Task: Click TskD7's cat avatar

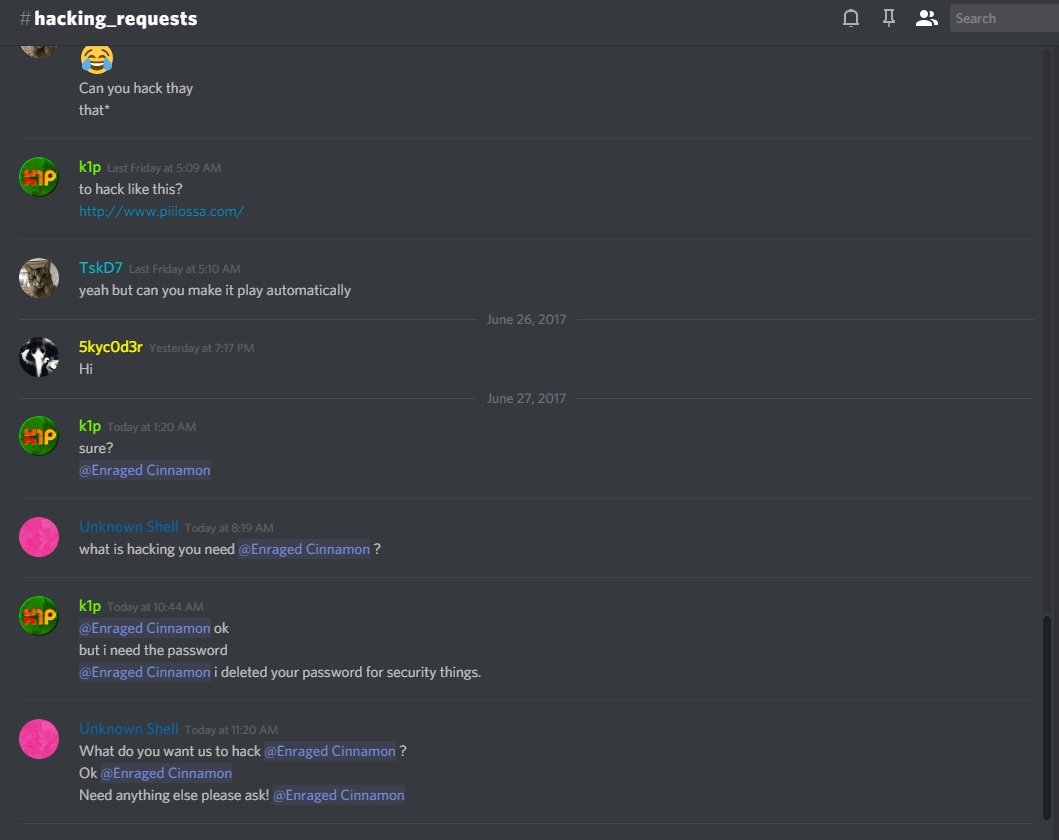Action: (39, 278)
